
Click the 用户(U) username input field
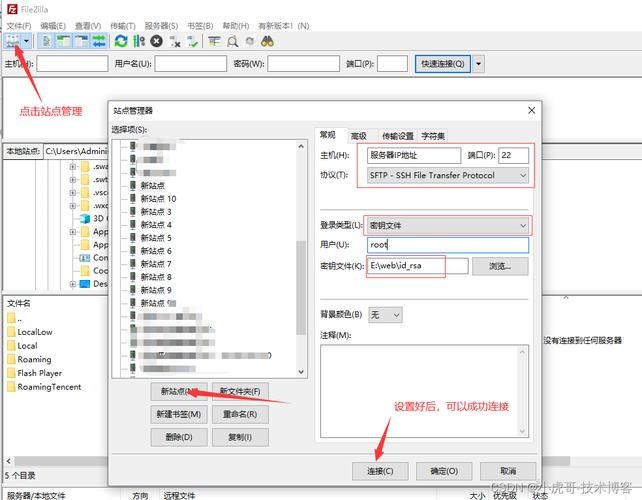[447, 245]
